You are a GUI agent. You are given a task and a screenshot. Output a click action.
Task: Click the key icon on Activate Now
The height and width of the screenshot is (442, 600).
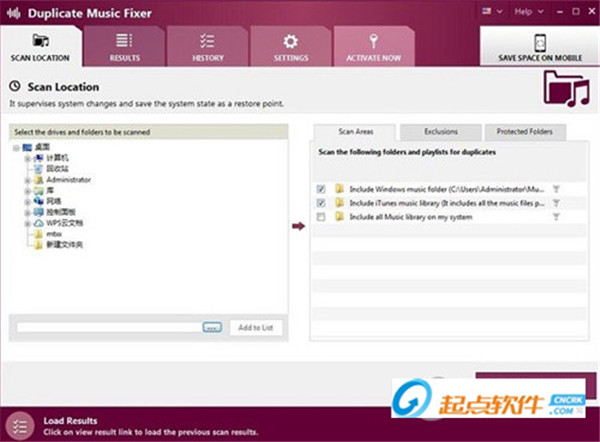point(374,41)
